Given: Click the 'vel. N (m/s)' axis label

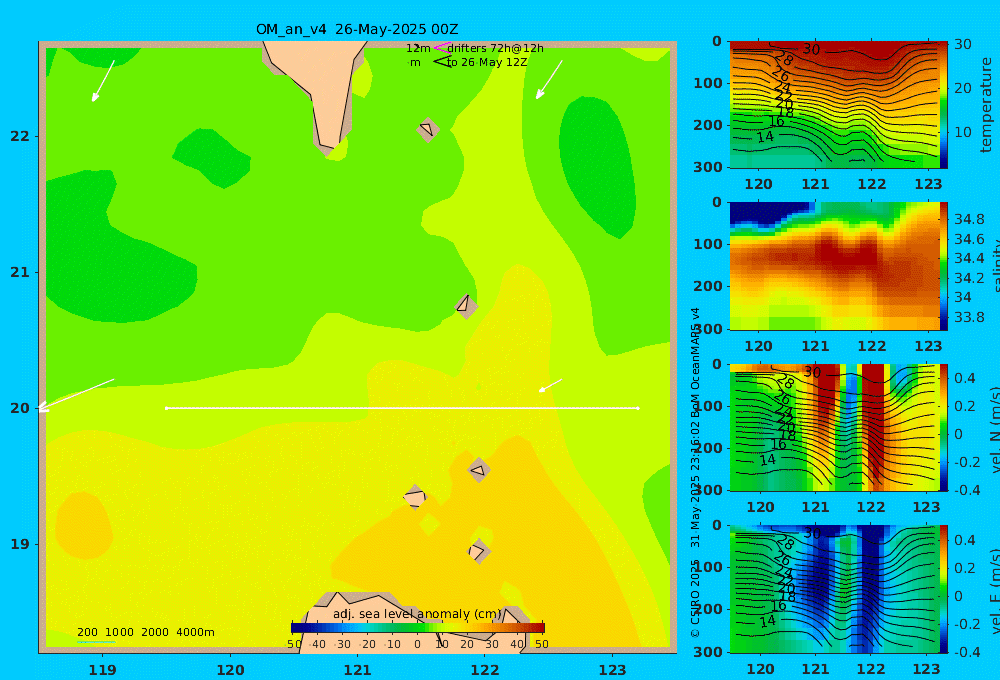Looking at the screenshot, I should pyautogui.click(x=994, y=429).
